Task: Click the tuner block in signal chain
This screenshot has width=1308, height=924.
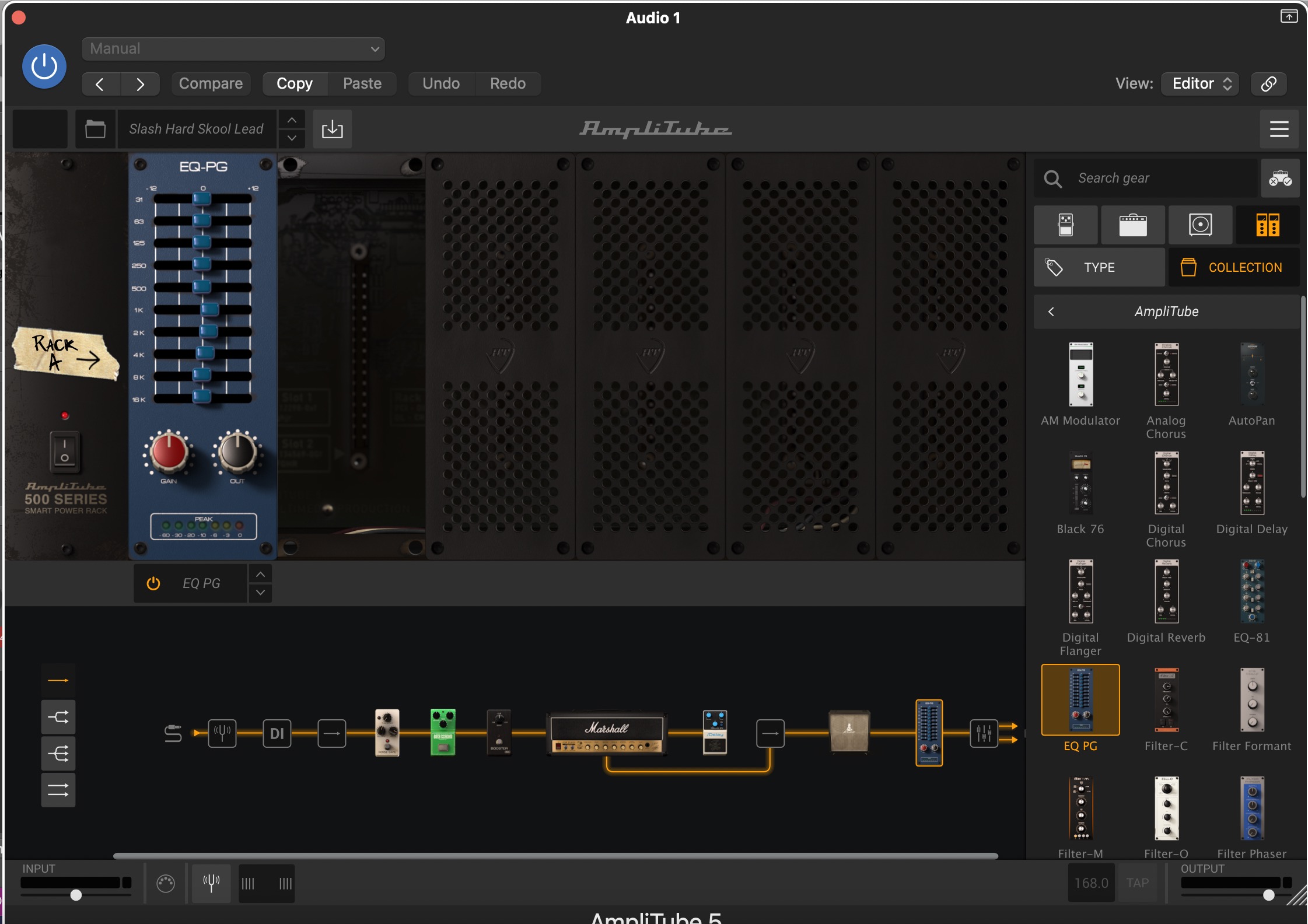Action: (x=222, y=733)
